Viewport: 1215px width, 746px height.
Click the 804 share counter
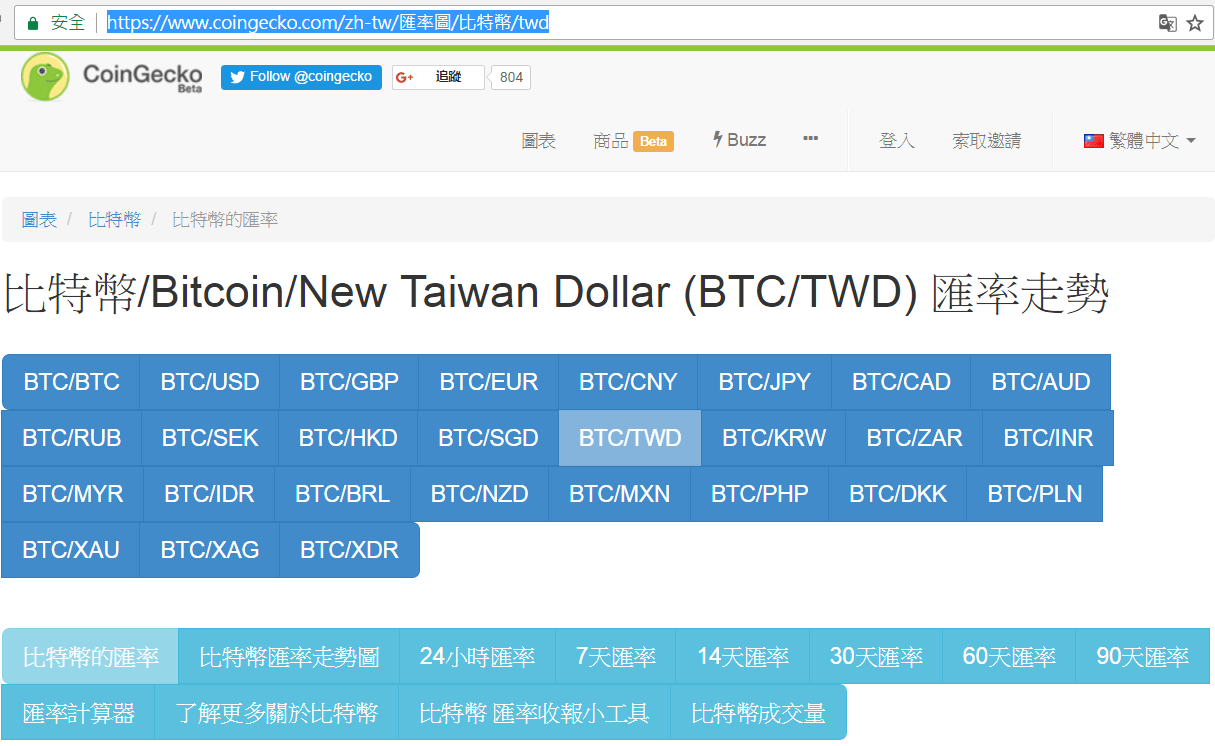click(x=510, y=77)
